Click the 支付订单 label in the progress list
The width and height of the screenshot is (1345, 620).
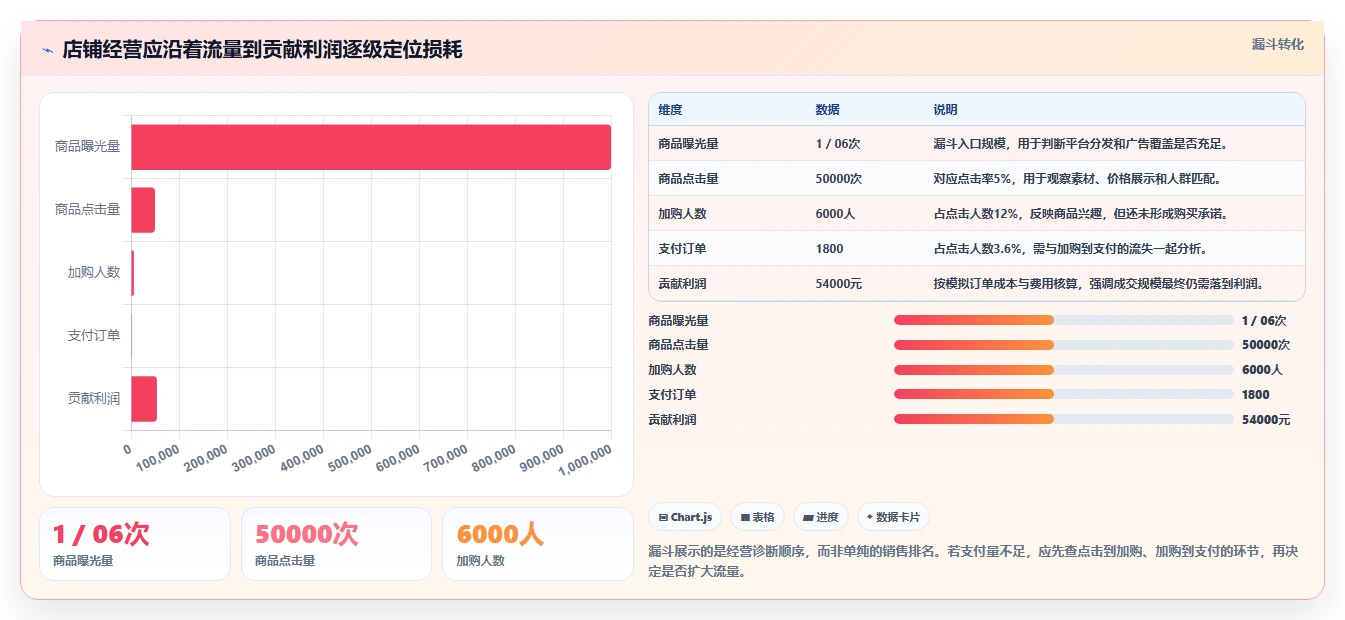[672, 395]
